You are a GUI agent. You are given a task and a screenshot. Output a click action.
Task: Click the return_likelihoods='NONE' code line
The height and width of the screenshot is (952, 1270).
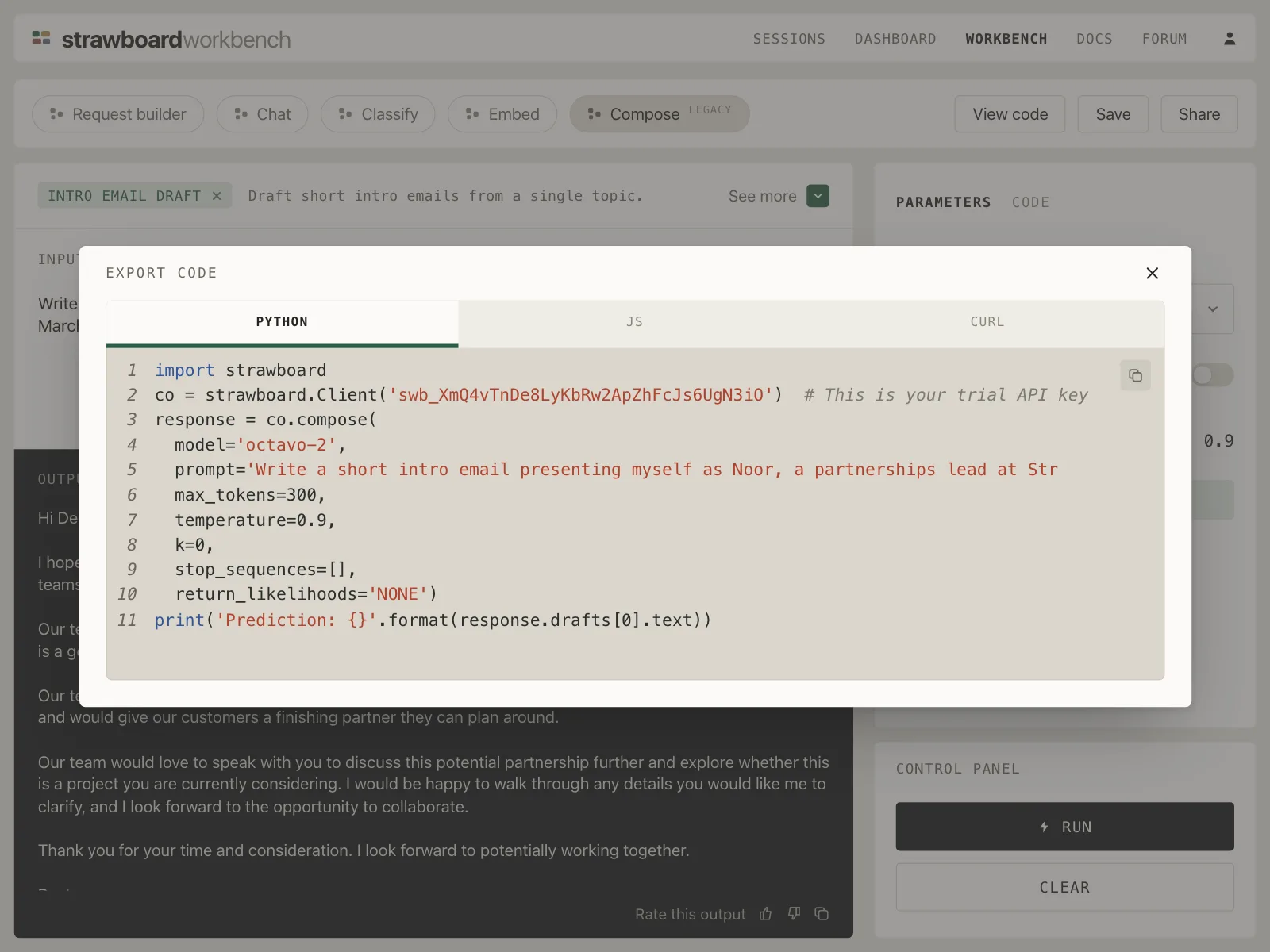tap(306, 594)
